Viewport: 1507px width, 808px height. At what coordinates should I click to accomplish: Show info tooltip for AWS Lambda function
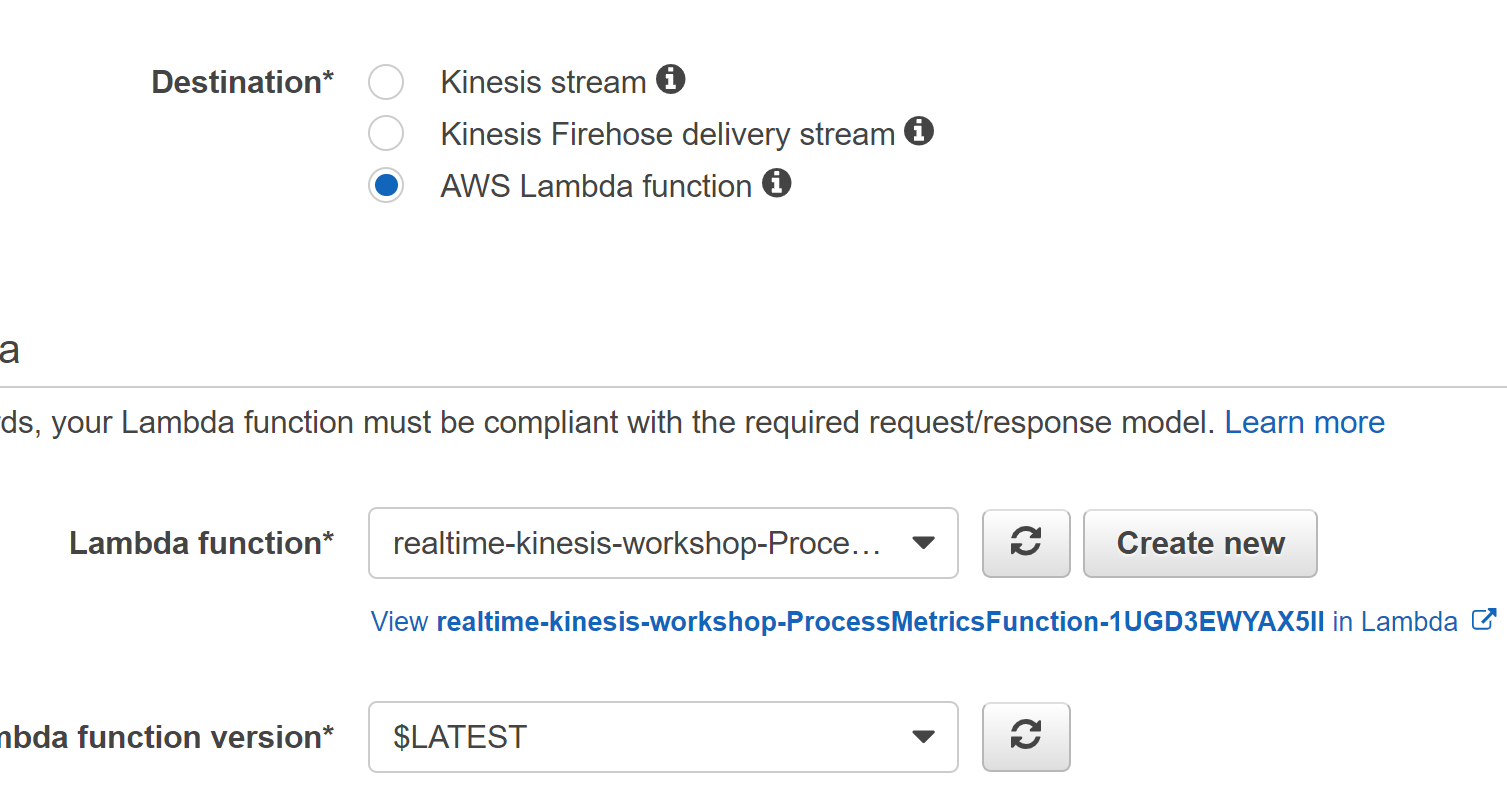click(777, 183)
